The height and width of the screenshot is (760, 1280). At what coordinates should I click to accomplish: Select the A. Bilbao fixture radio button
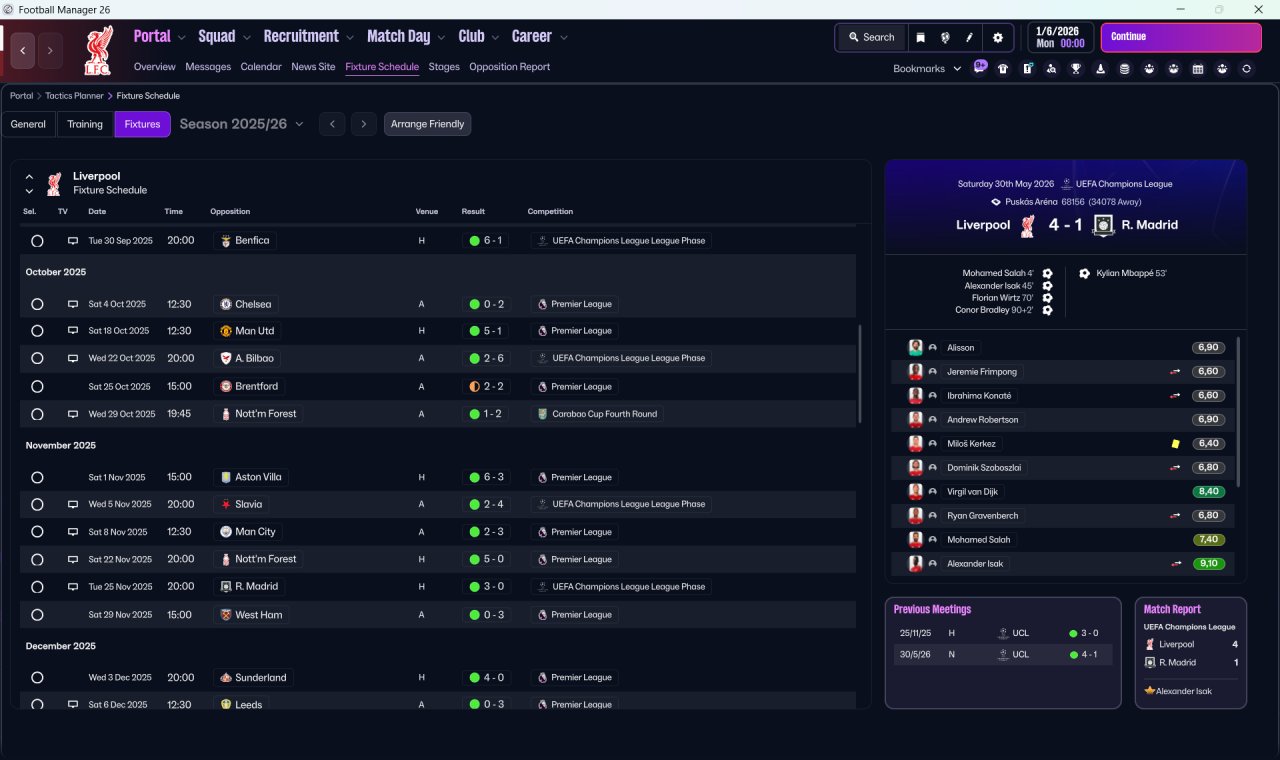pyautogui.click(x=37, y=358)
